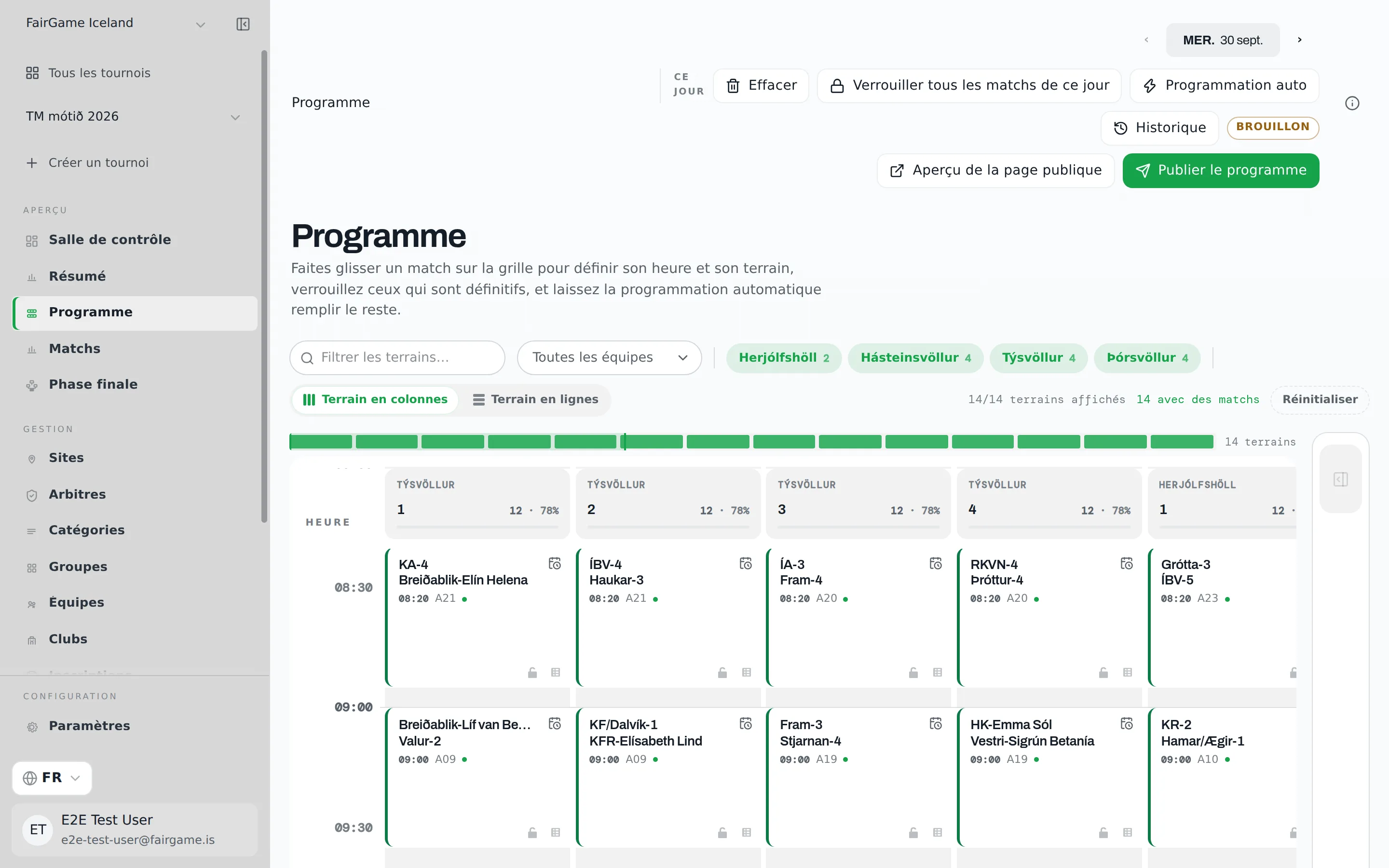Open reschedule icon on KA-4 match card
Screen dimensions: 1389x868
pos(555,564)
